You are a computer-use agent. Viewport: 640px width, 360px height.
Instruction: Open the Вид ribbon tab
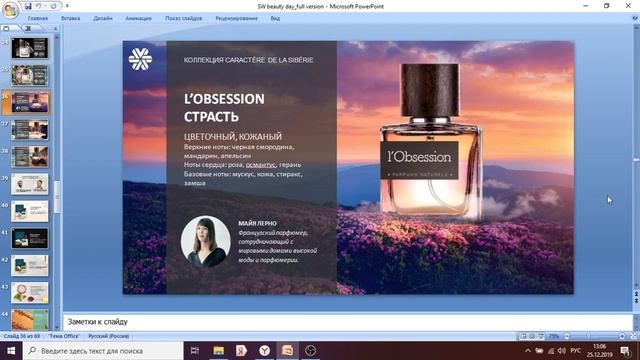(x=275, y=18)
